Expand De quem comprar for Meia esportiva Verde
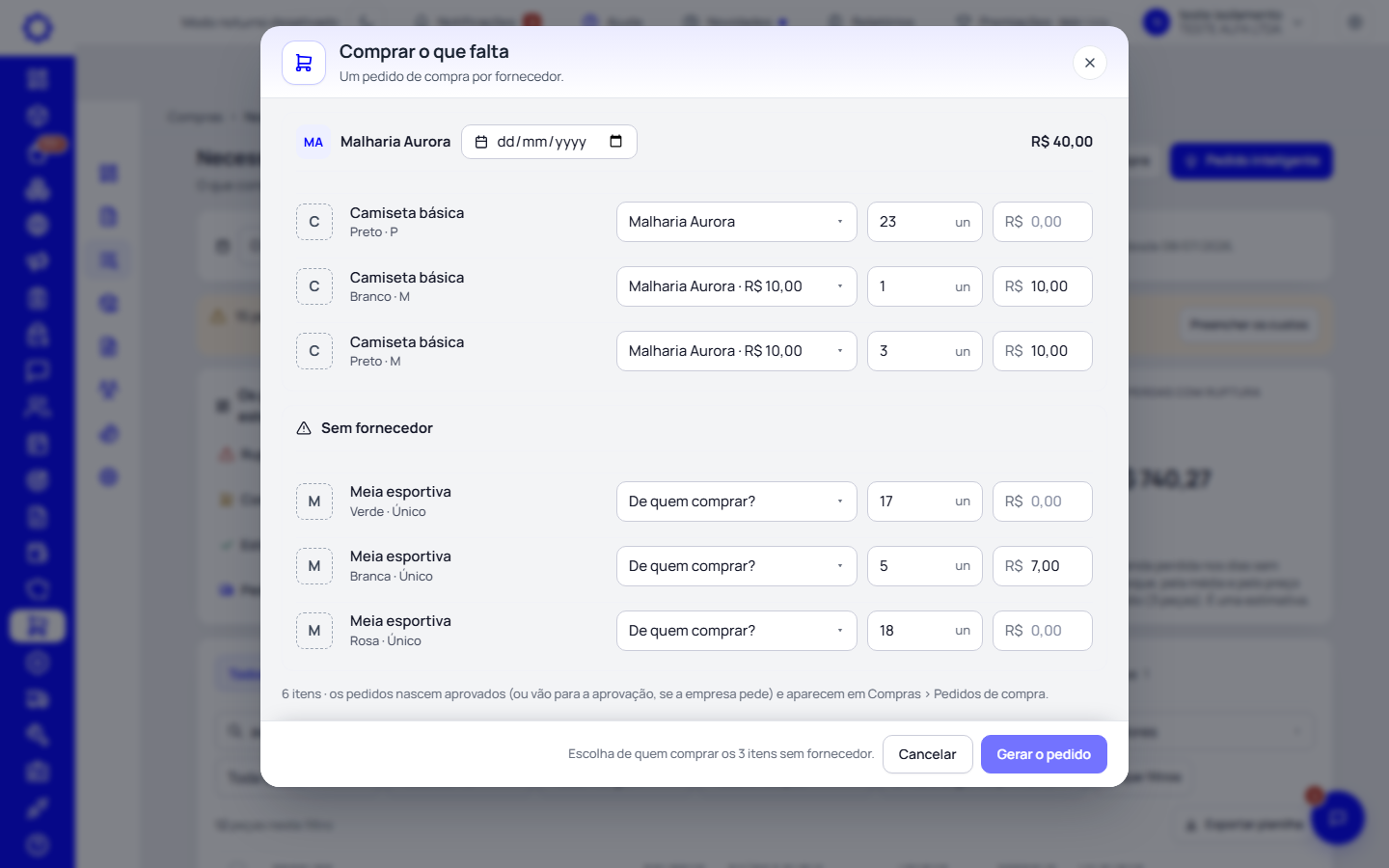Viewport: 1389px width, 868px height. [x=737, y=502]
